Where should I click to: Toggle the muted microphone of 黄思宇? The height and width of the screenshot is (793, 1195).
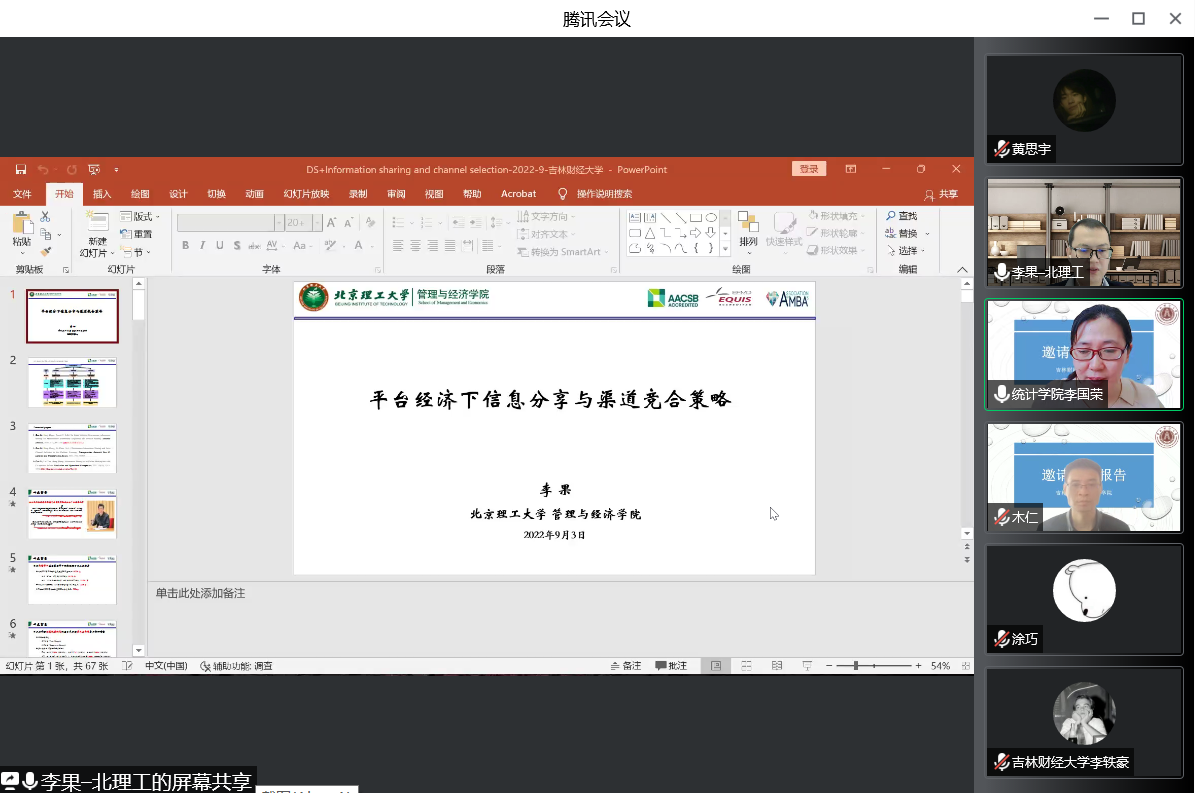[1001, 149]
